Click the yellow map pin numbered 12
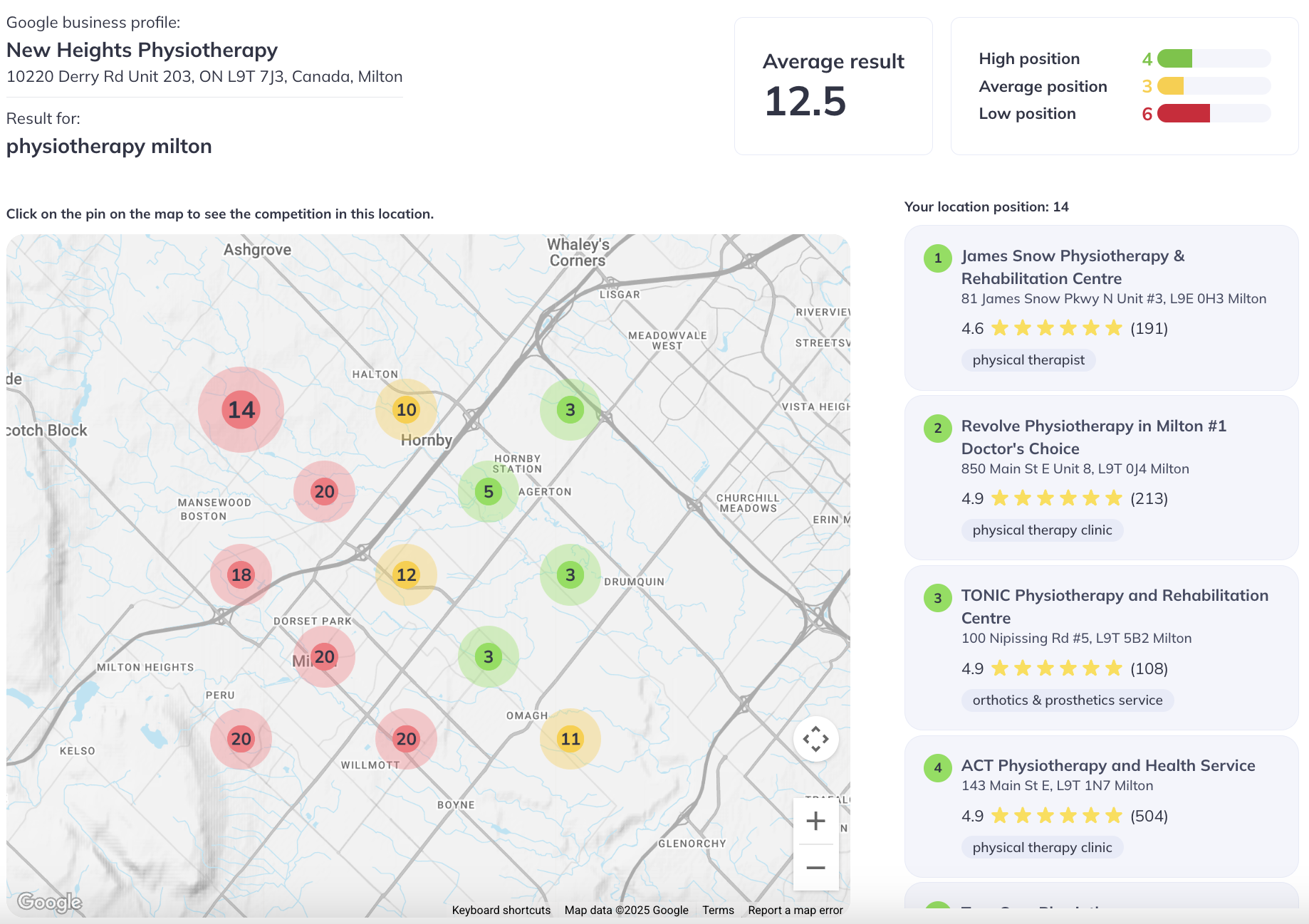The width and height of the screenshot is (1309, 924). pyautogui.click(x=406, y=574)
